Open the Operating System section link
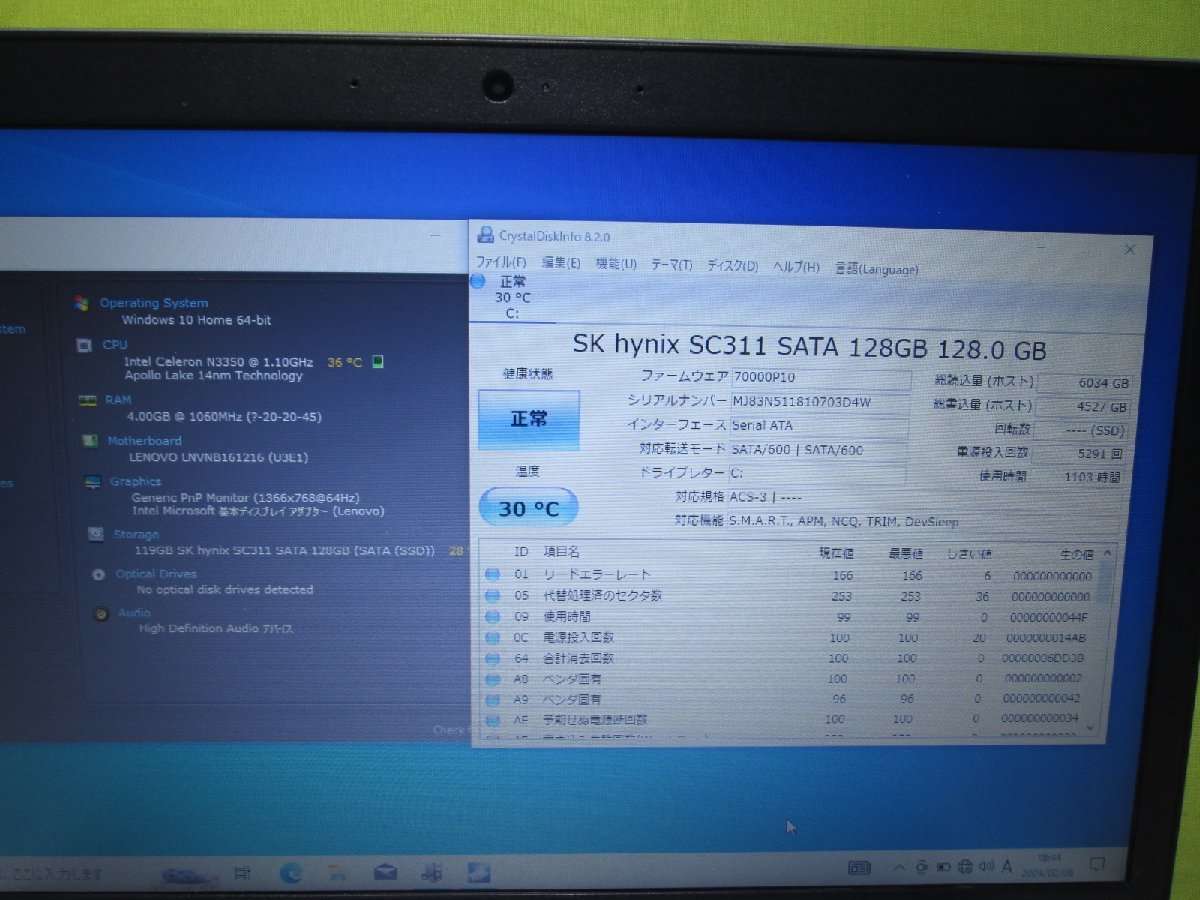Image resolution: width=1200 pixels, height=900 pixels. click(154, 303)
